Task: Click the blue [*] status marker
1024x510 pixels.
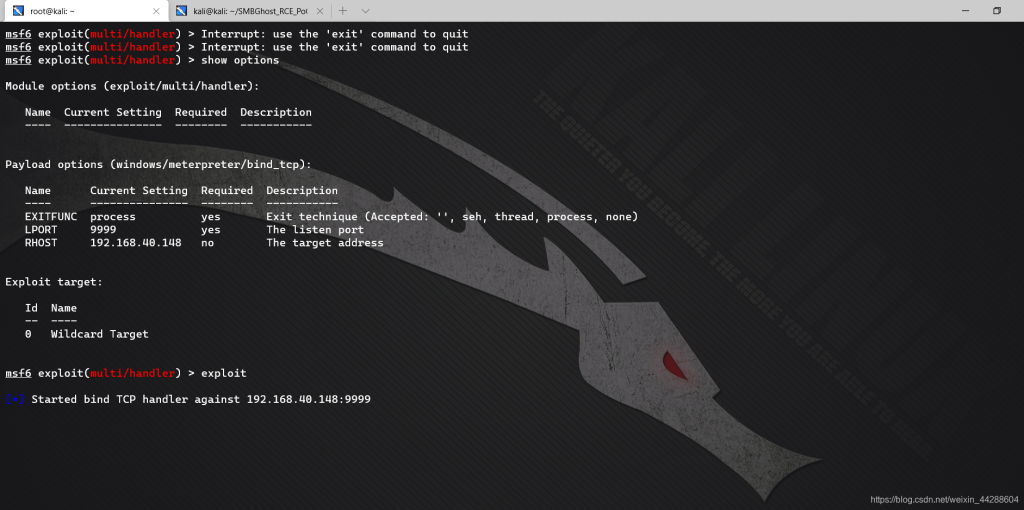Action: [15, 399]
